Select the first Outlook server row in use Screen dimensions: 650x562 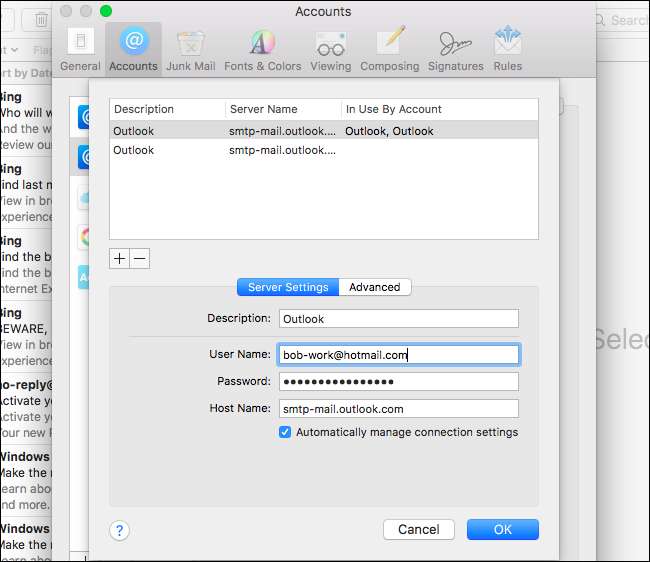click(324, 131)
